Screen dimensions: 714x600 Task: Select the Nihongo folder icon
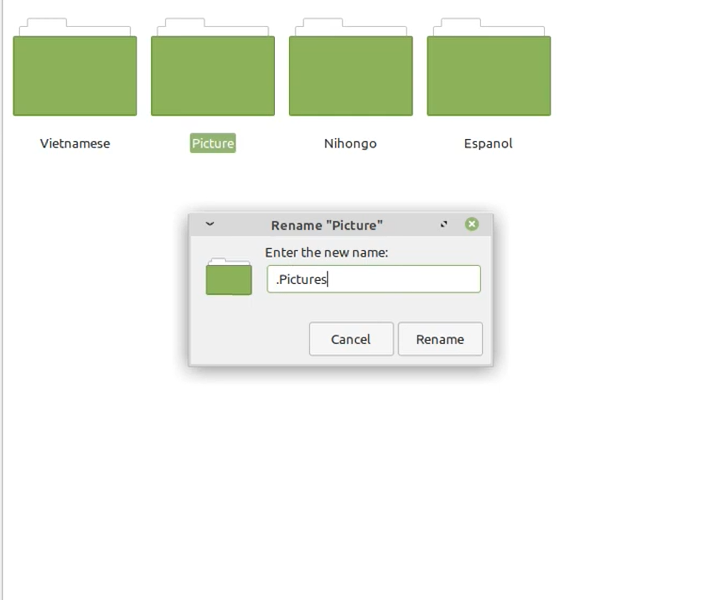coord(351,67)
